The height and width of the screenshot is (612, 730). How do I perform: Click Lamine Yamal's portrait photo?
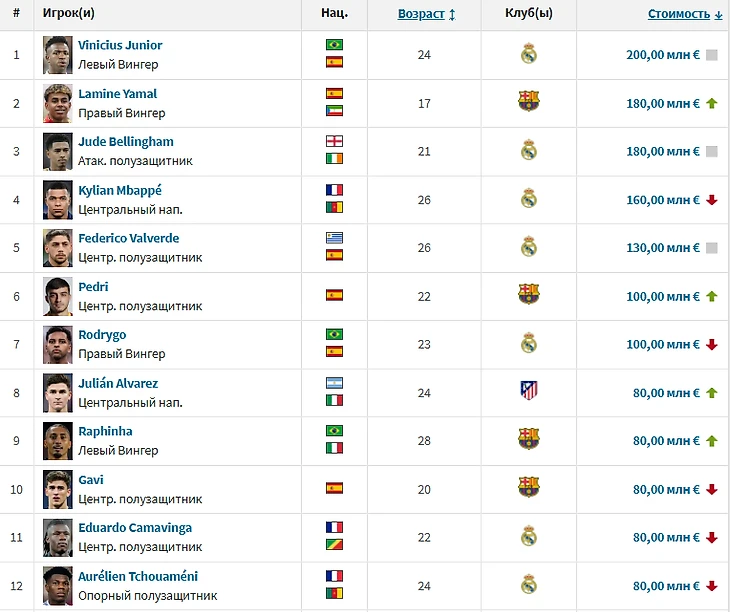click(x=59, y=102)
